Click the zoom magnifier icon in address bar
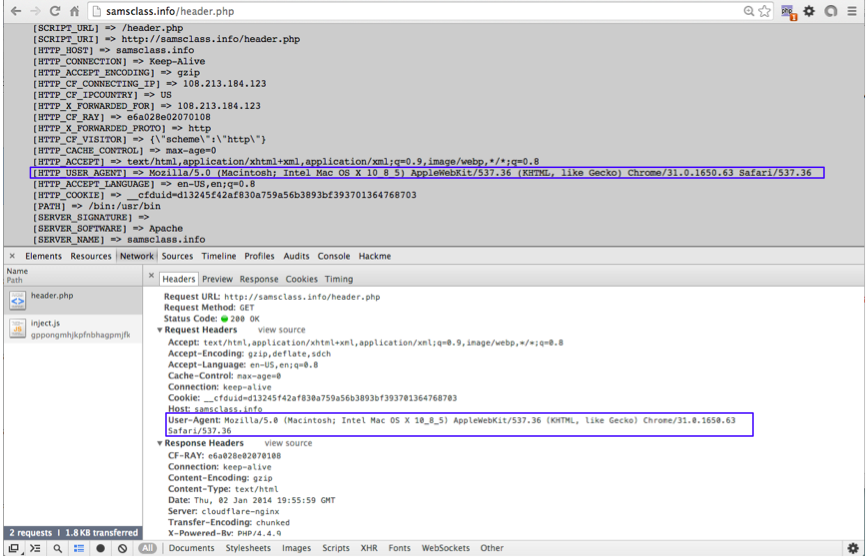This screenshot has width=867, height=558. click(x=749, y=11)
